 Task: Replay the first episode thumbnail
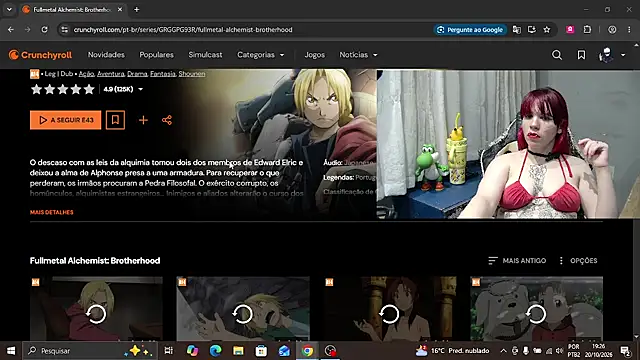coord(96,314)
